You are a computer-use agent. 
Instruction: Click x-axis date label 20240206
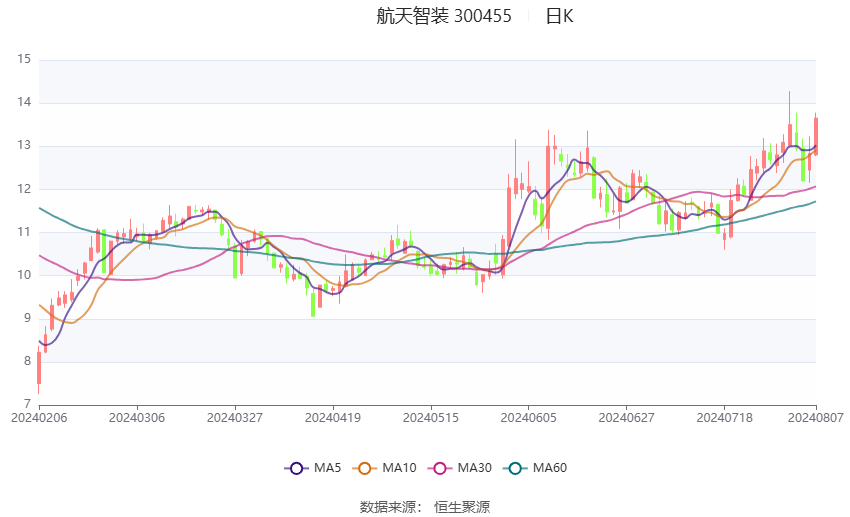(39, 418)
